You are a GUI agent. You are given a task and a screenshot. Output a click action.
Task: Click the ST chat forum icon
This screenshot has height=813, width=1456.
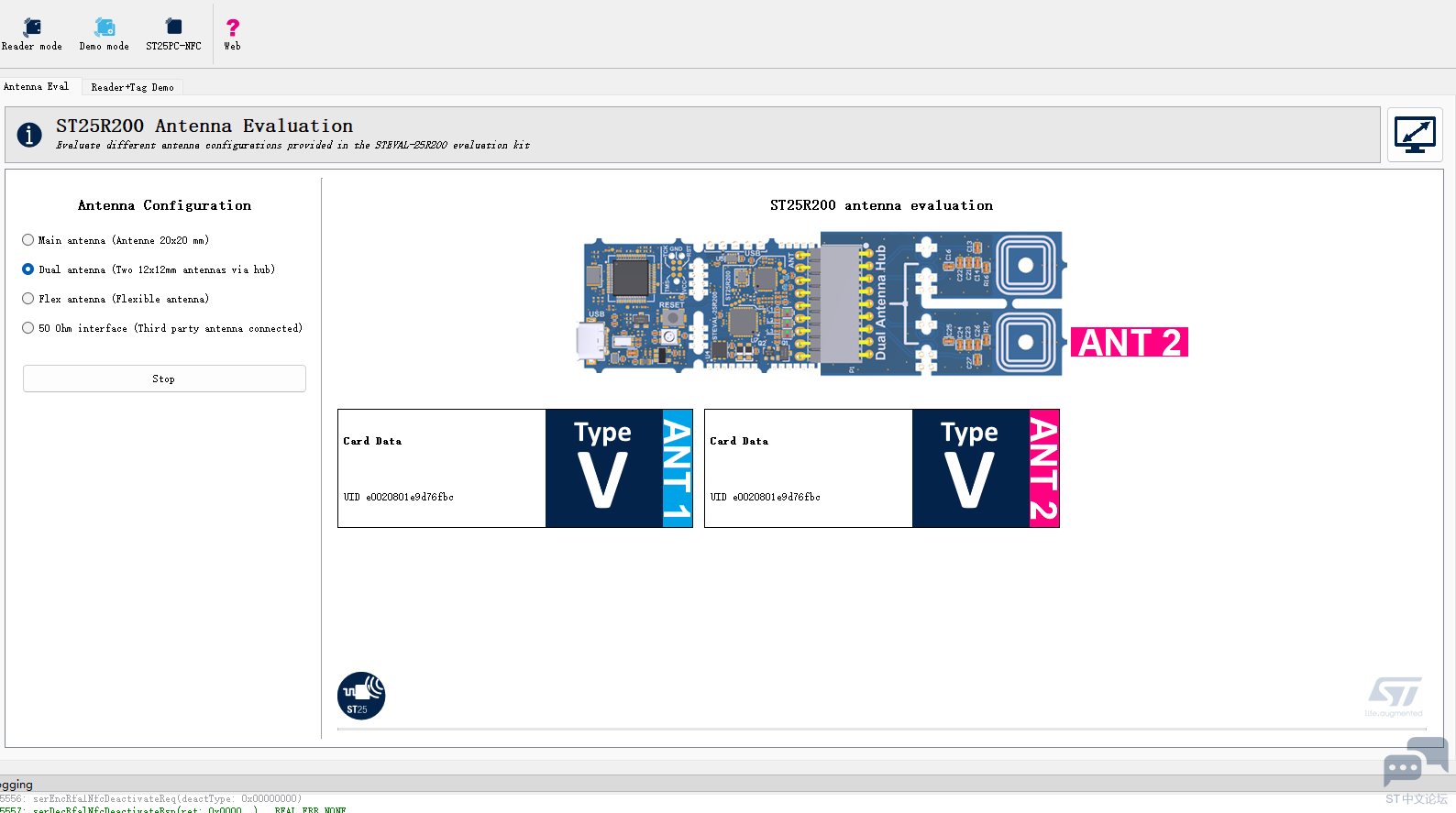[1416, 763]
